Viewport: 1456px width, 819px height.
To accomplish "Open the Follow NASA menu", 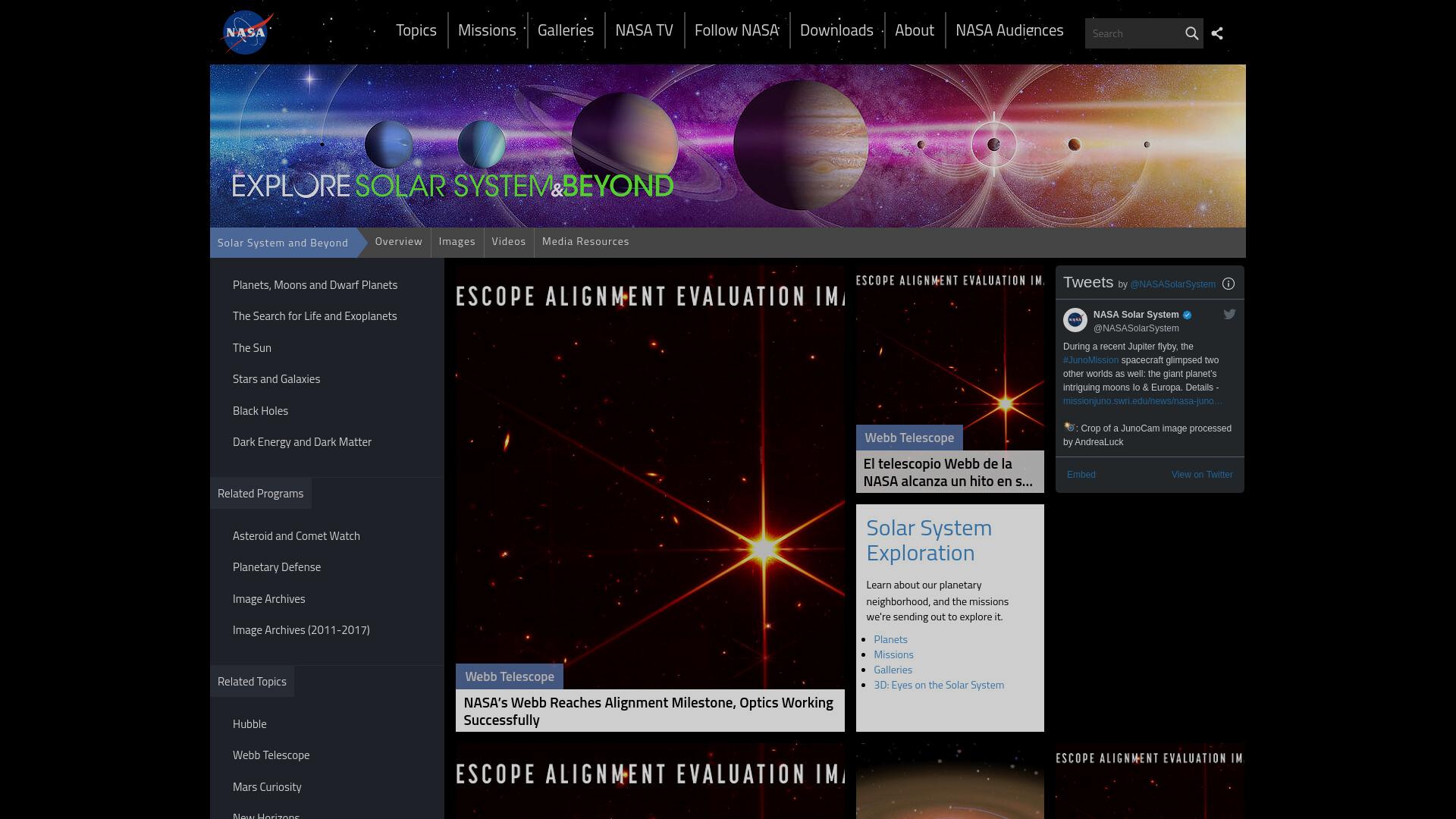I will [736, 30].
